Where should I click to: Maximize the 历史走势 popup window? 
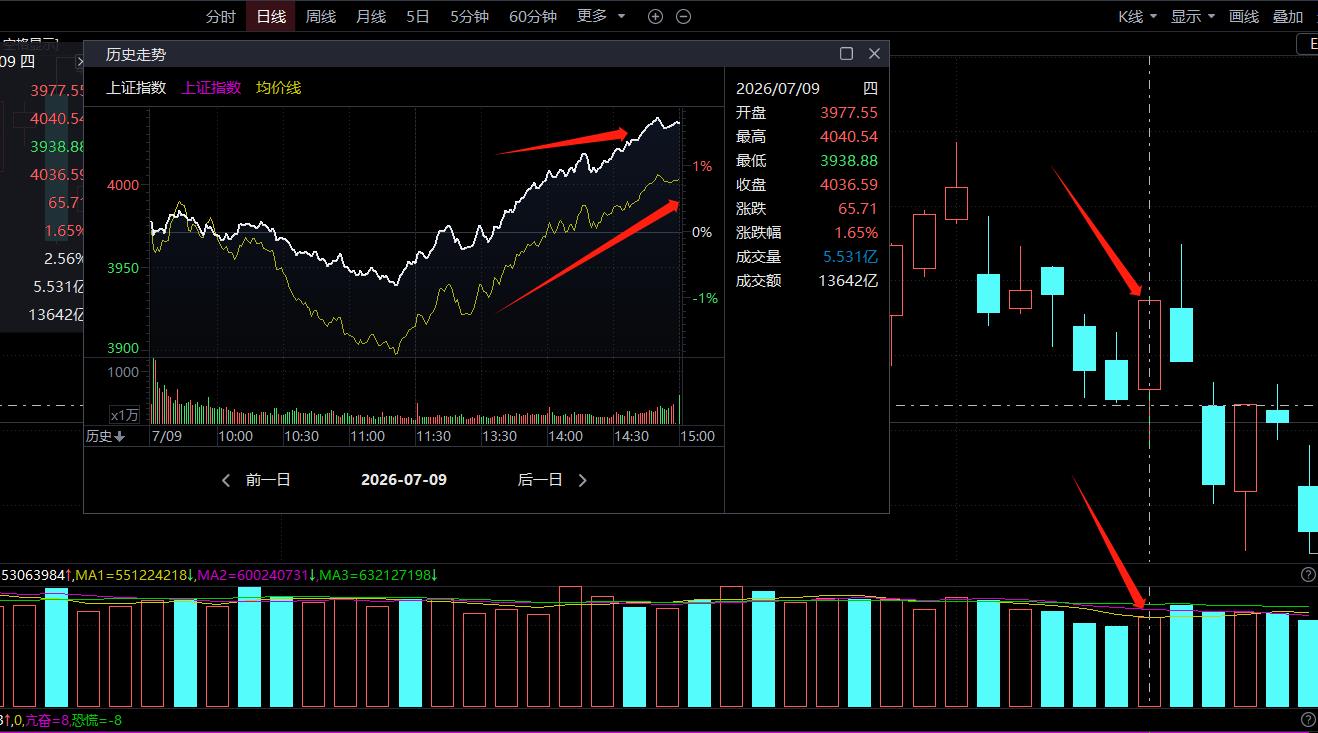tap(846, 54)
